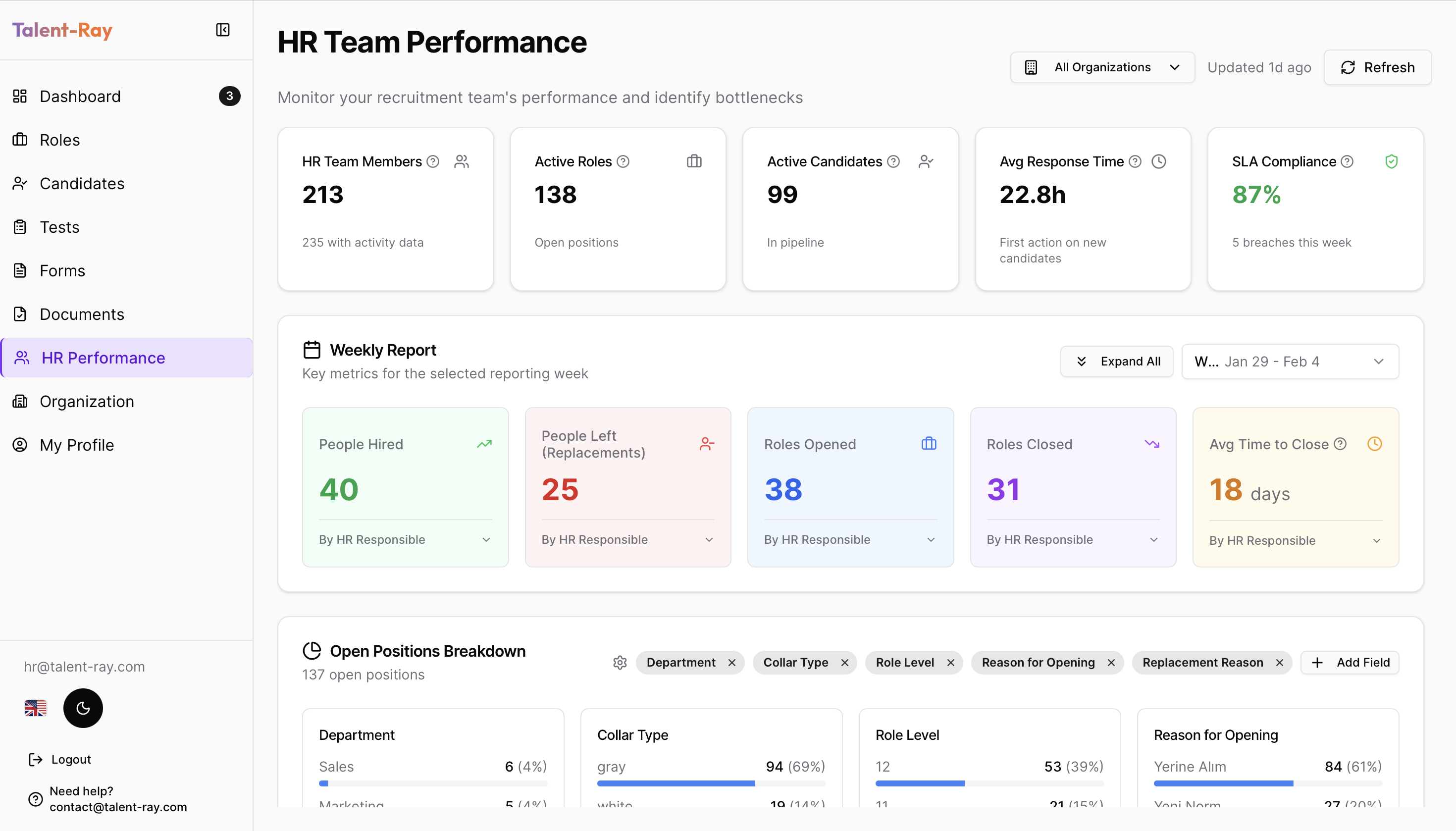Switch language using the flag icon

coord(36,708)
